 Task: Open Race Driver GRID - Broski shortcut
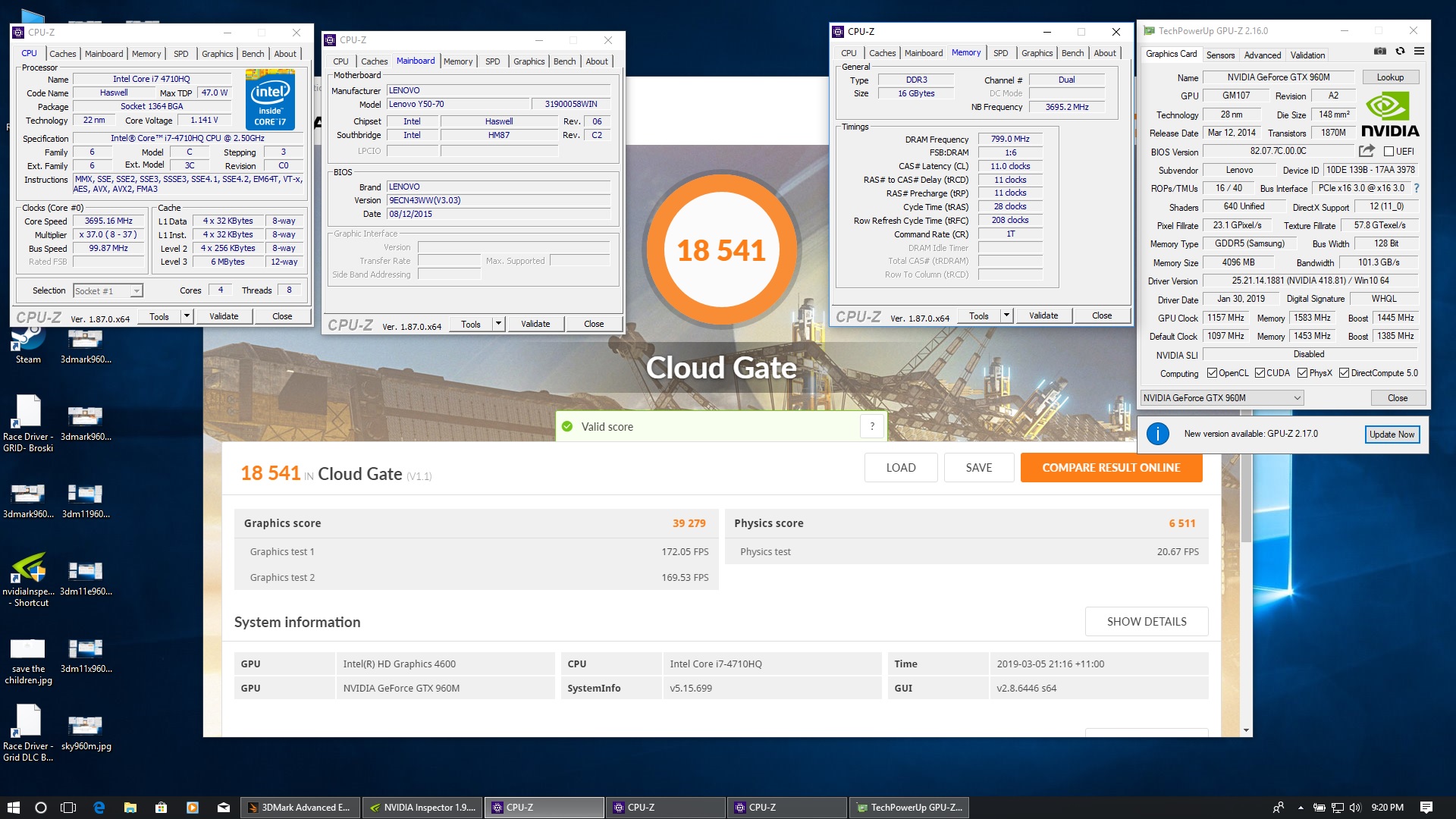28,423
